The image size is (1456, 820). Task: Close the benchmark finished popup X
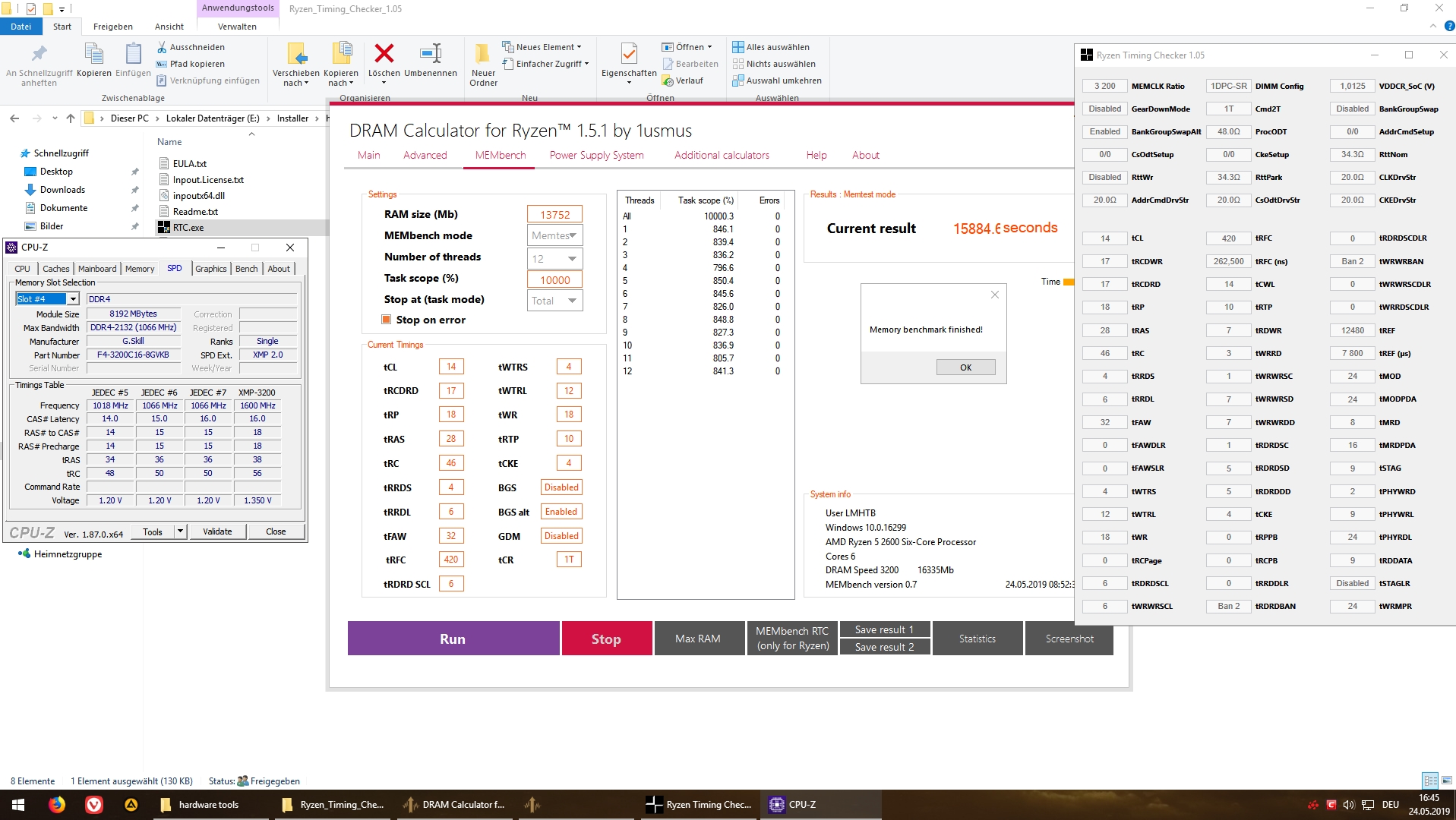994,295
